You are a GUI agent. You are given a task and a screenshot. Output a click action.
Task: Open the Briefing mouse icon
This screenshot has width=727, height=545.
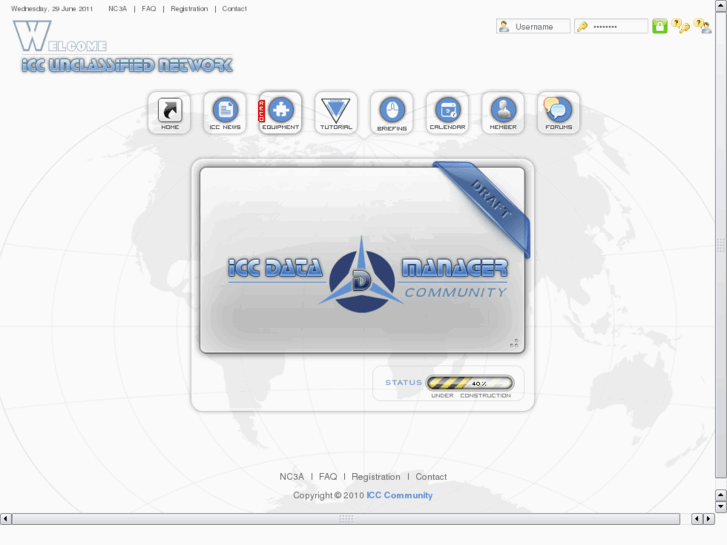392,113
